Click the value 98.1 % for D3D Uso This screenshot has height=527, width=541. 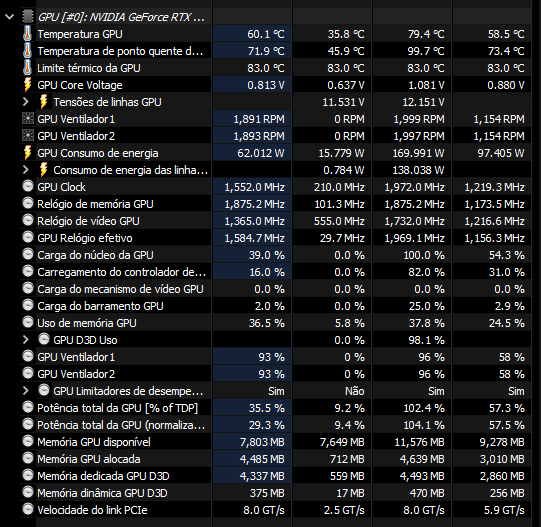426,340
